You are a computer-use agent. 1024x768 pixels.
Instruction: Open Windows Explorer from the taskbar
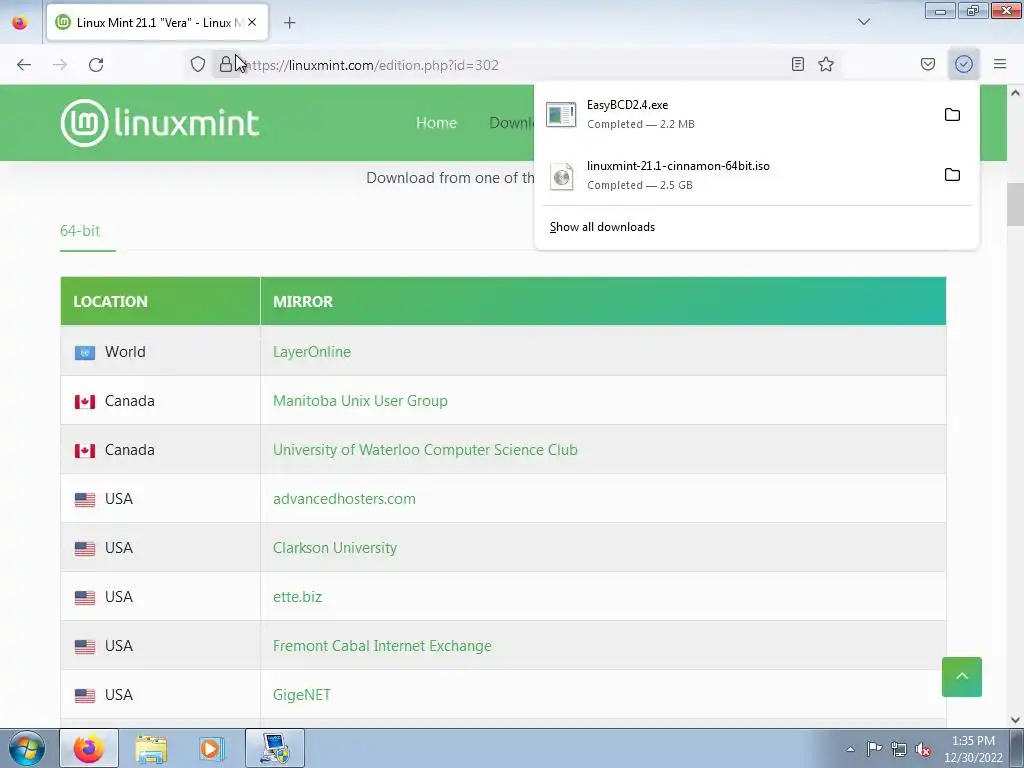(151, 748)
